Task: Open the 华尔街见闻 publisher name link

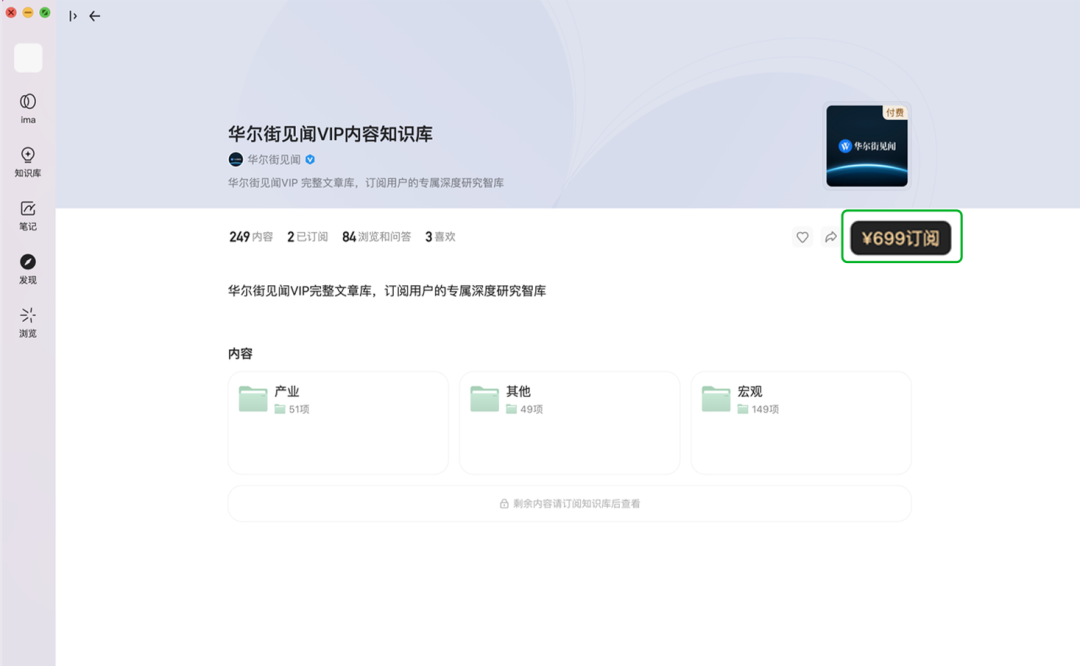Action: click(x=274, y=160)
